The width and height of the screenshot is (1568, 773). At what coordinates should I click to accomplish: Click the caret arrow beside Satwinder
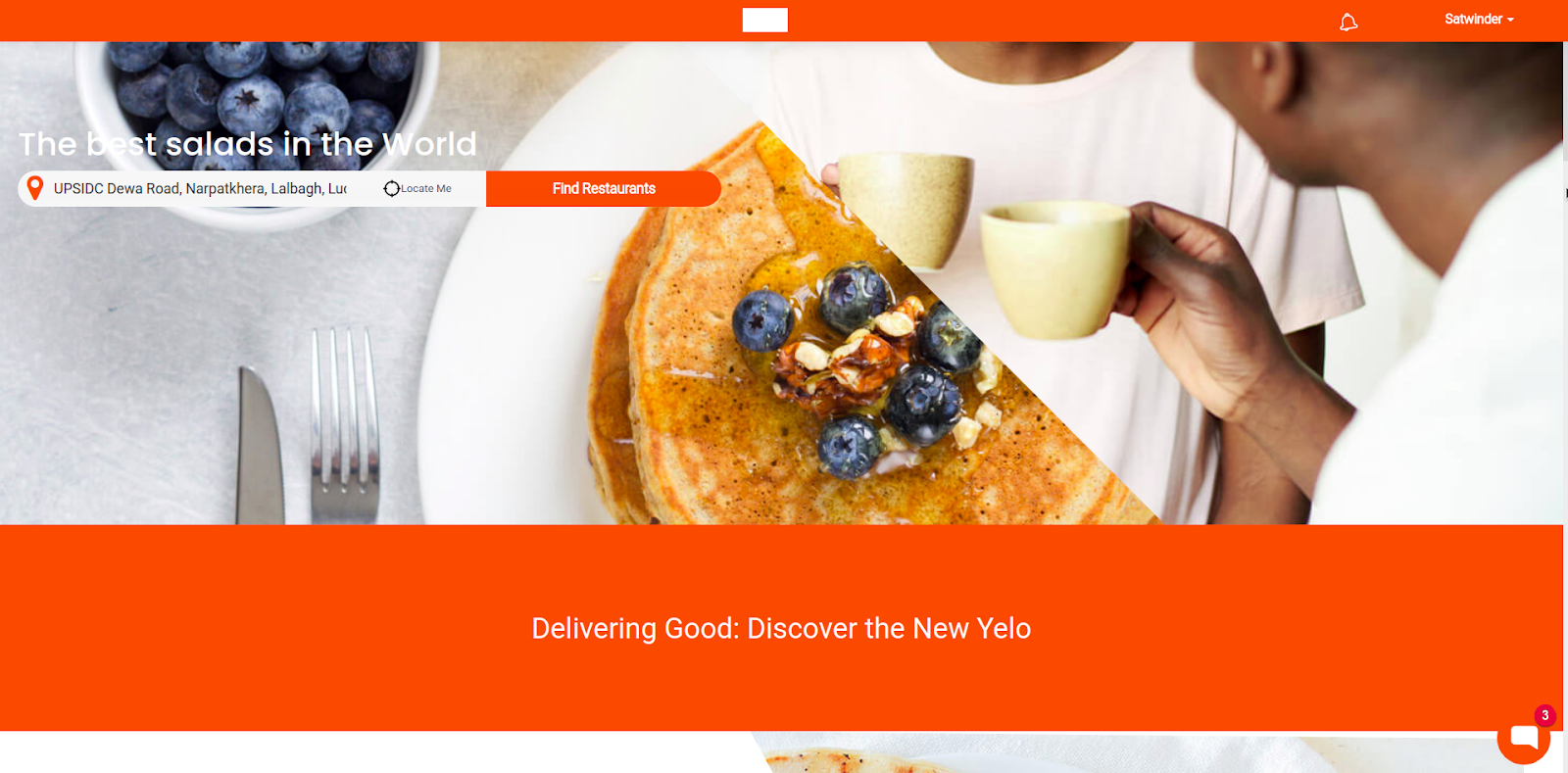tap(1511, 20)
